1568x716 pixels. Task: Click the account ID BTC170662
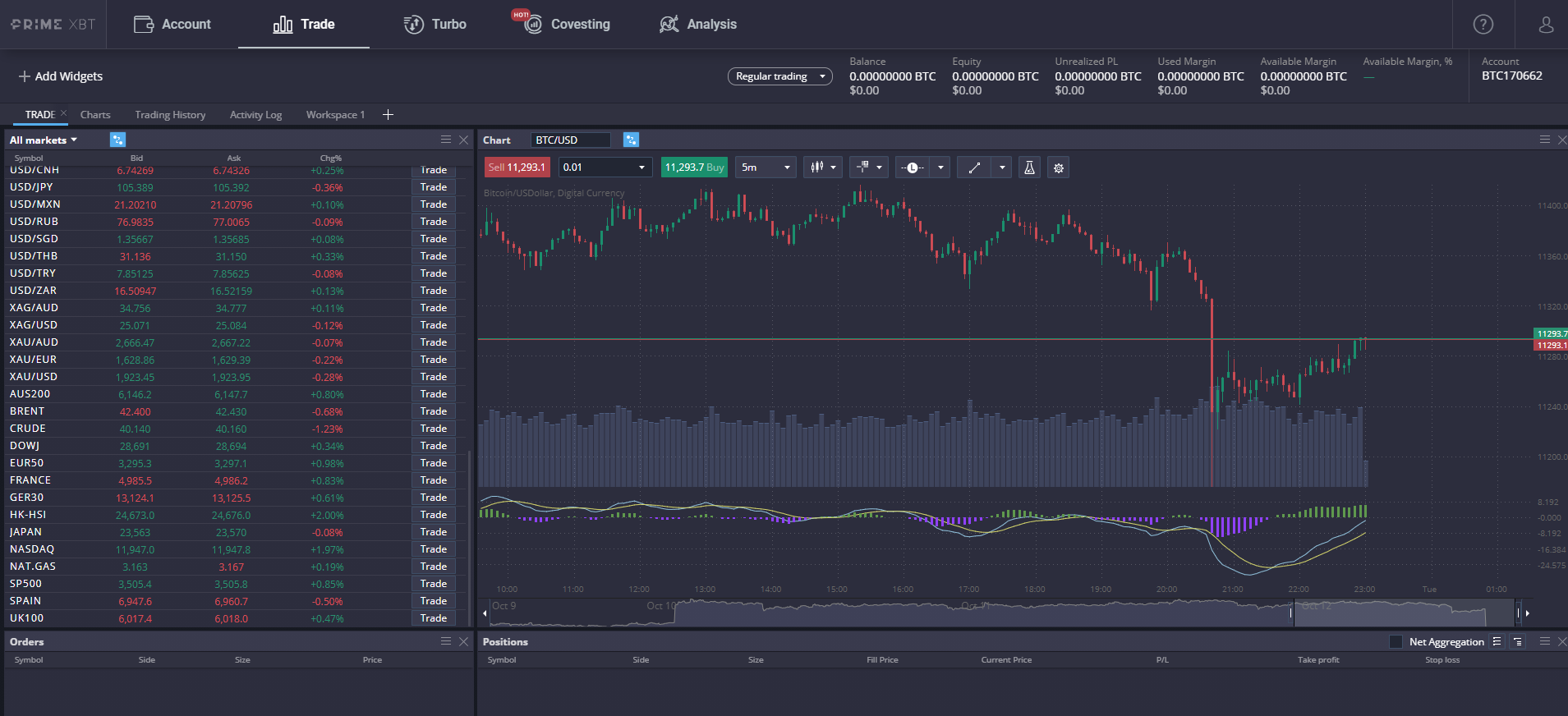[1512, 76]
